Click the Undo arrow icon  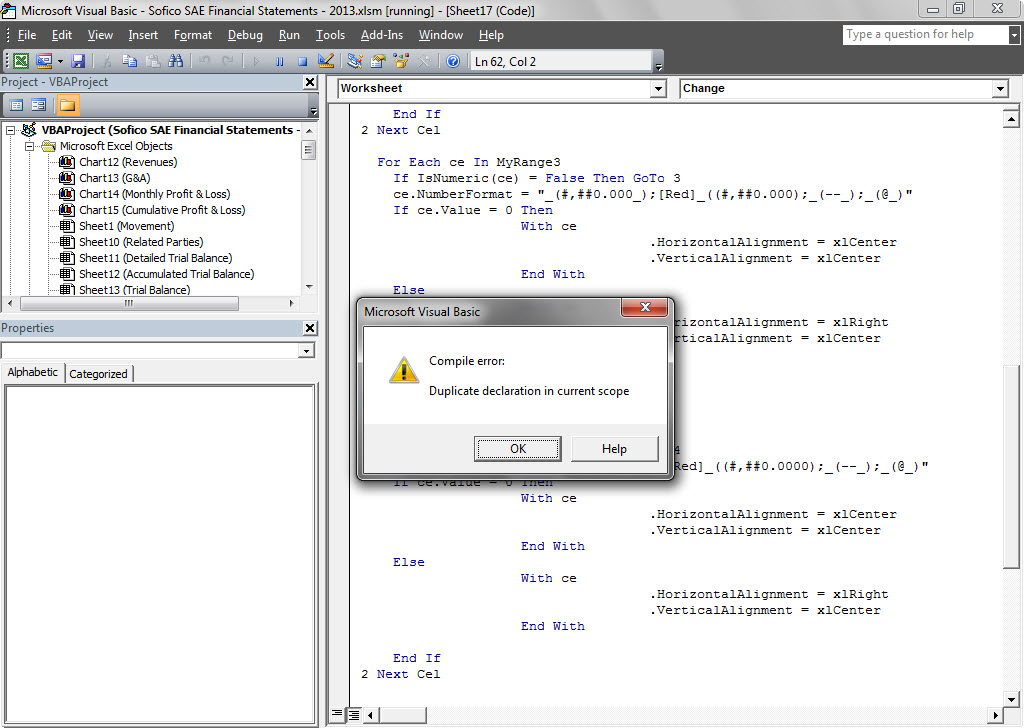pos(204,61)
